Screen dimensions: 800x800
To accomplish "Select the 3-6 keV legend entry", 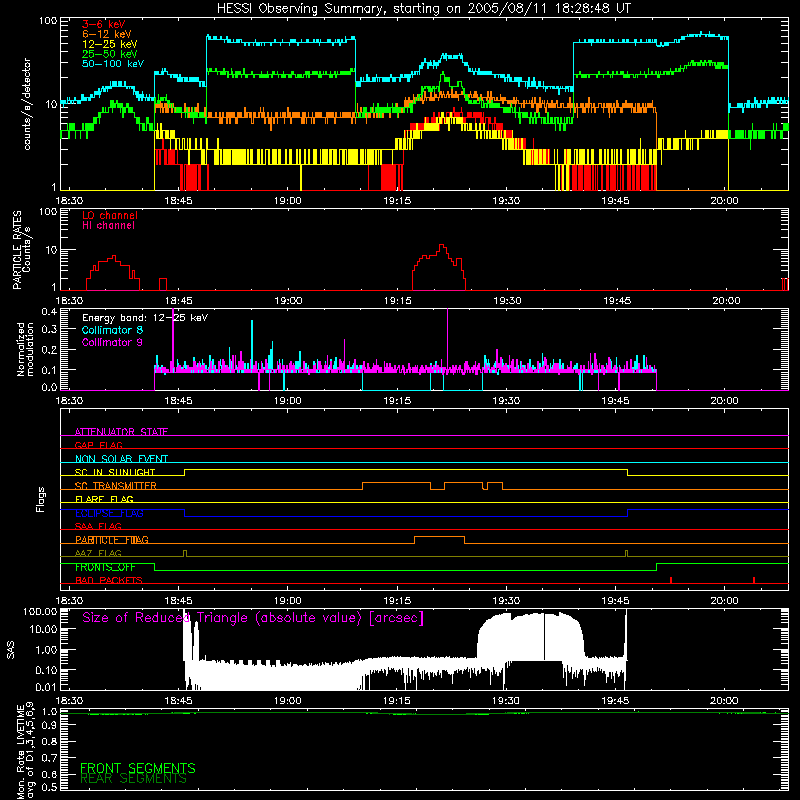I will [x=104, y=24].
